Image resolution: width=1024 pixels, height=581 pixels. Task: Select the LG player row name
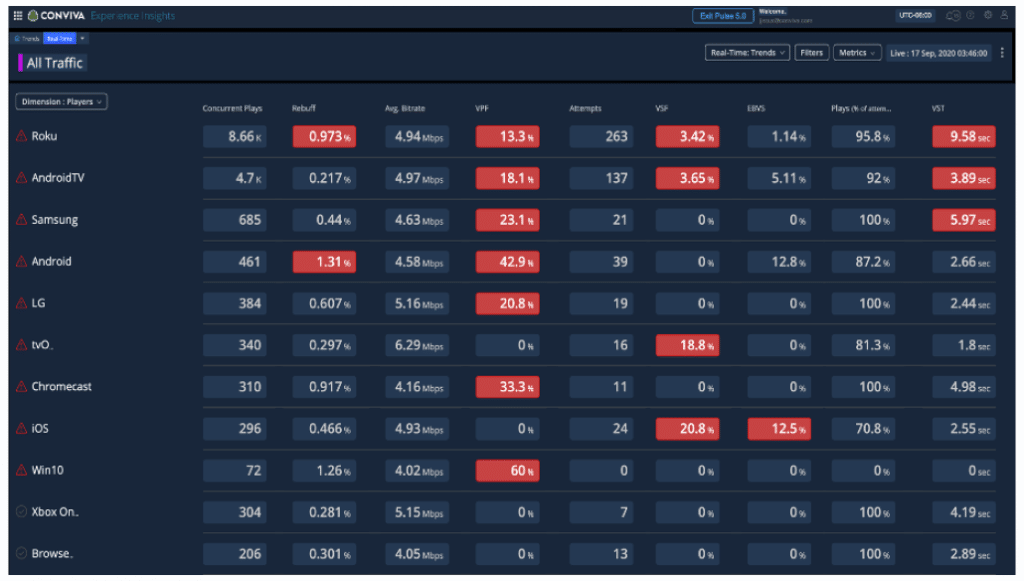[39, 303]
